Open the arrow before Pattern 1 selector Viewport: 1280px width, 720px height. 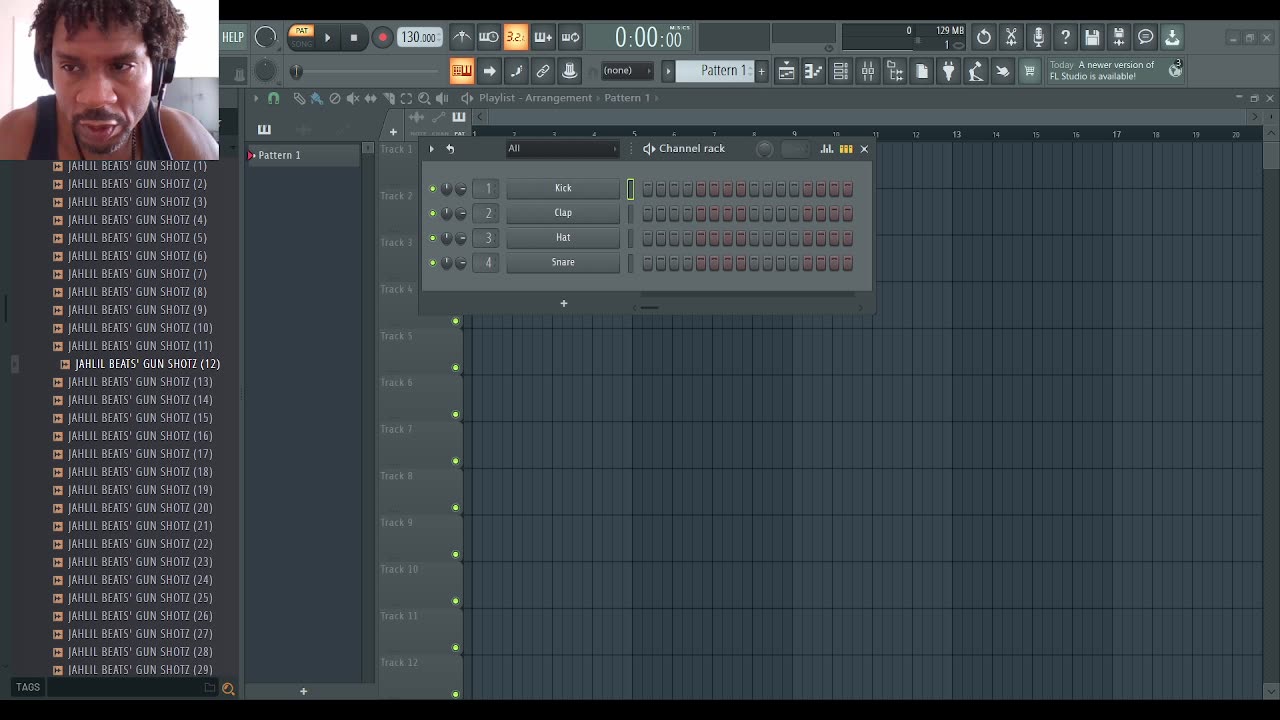click(668, 70)
